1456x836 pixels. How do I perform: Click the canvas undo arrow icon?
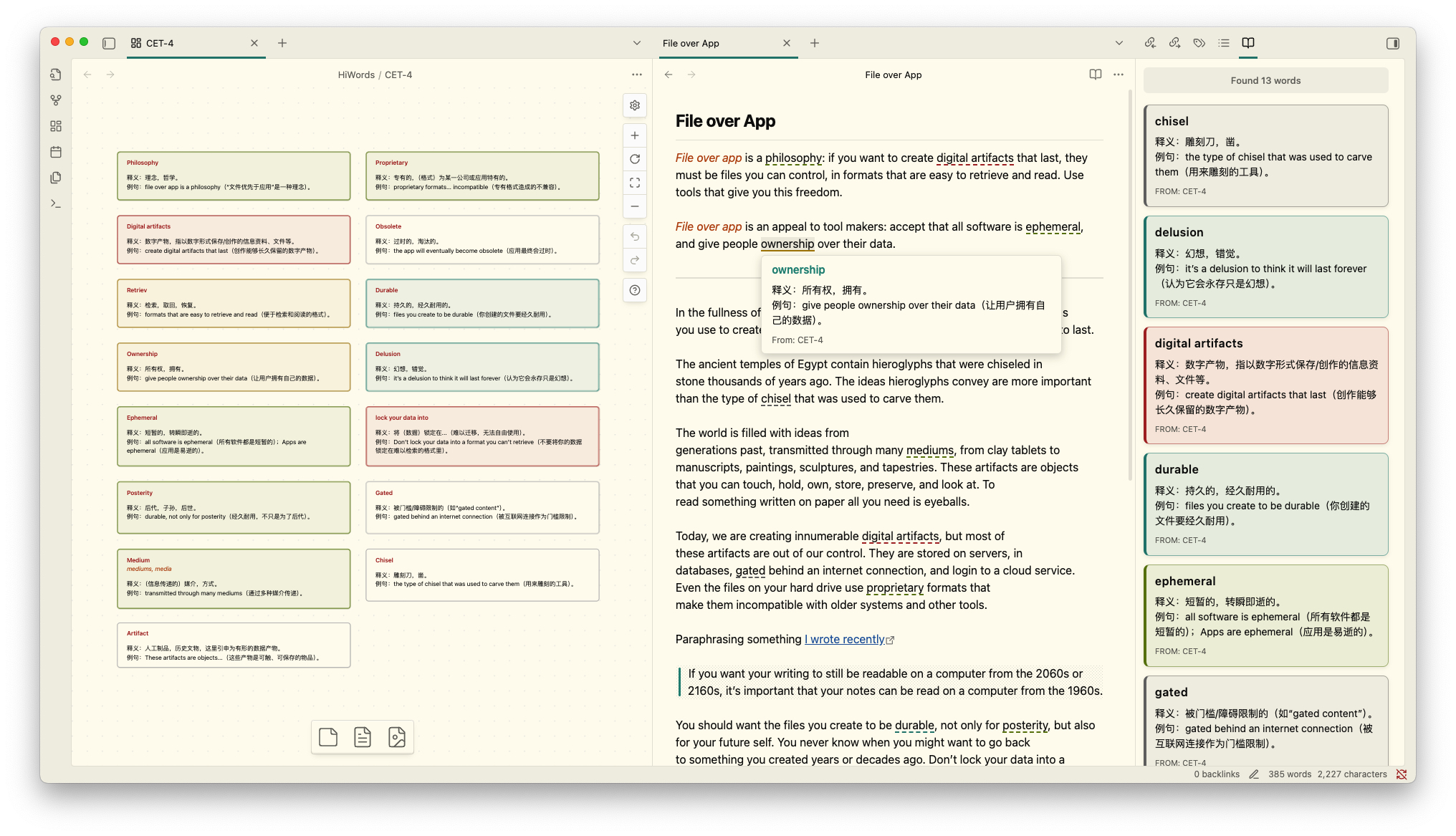635,236
